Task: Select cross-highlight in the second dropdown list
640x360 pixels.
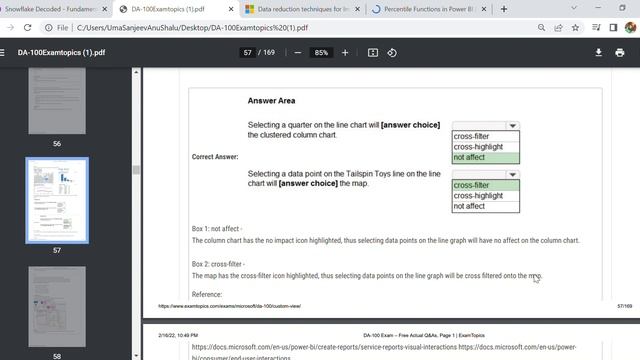Action: pyautogui.click(x=485, y=196)
